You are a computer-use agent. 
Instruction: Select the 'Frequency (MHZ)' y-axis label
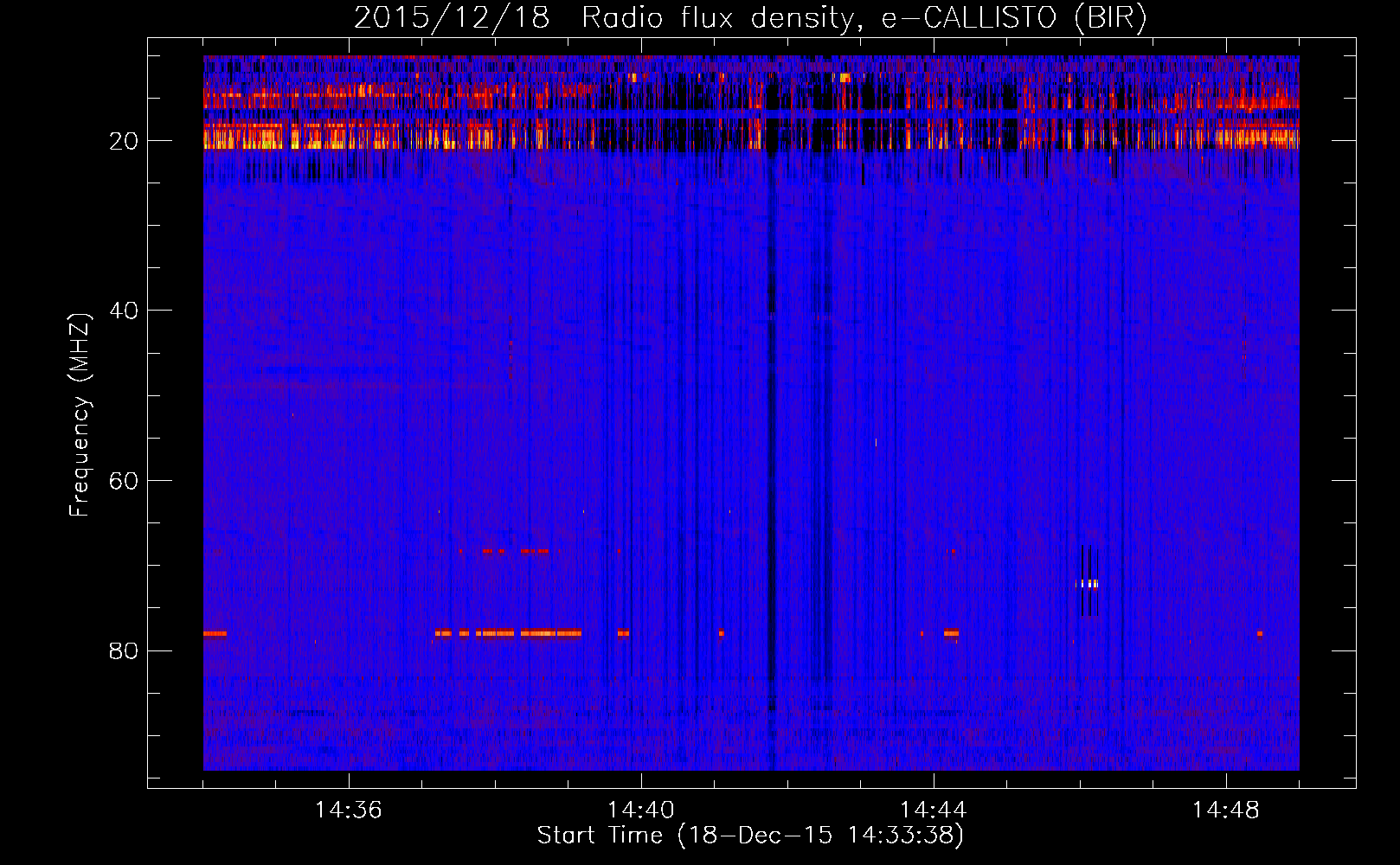[80, 415]
